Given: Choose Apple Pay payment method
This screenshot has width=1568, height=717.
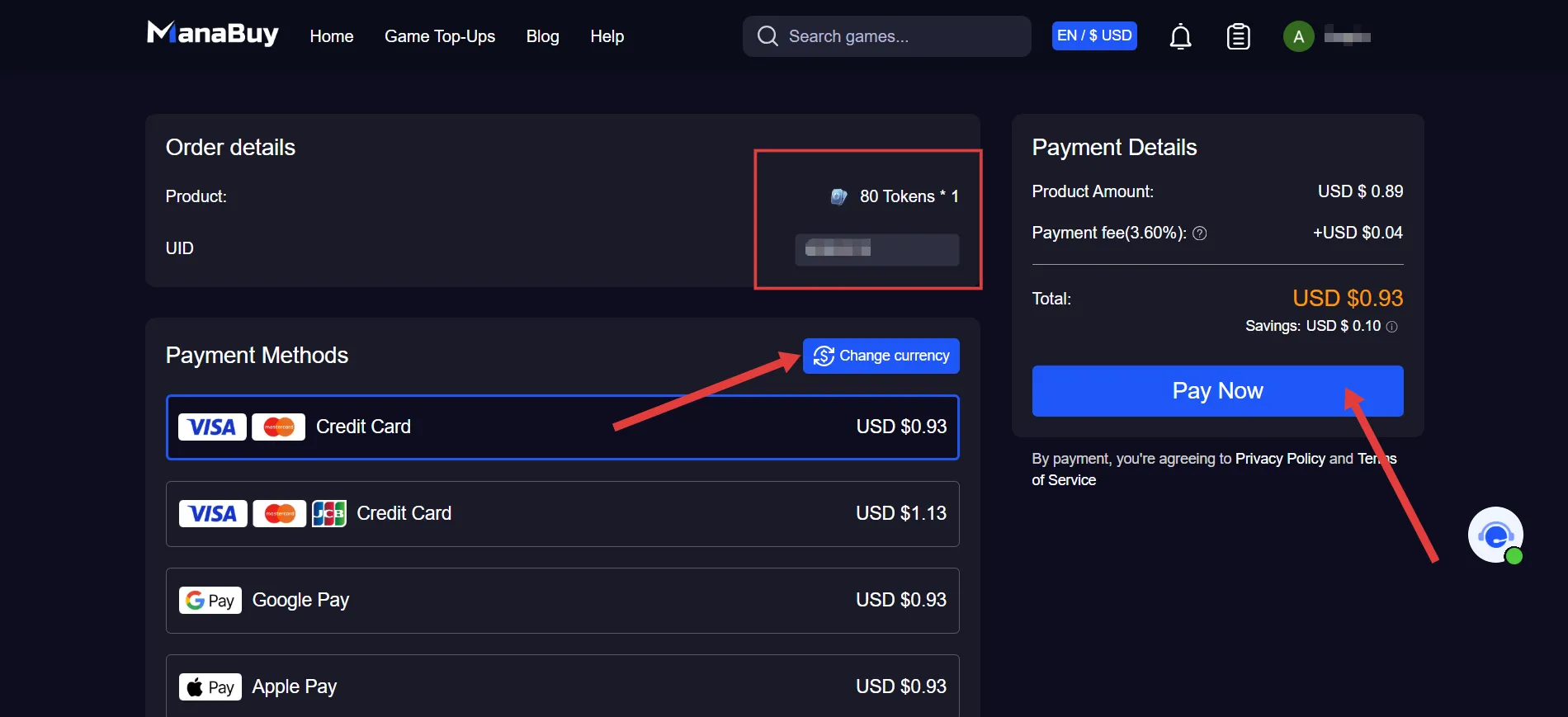Looking at the screenshot, I should tap(562, 686).
